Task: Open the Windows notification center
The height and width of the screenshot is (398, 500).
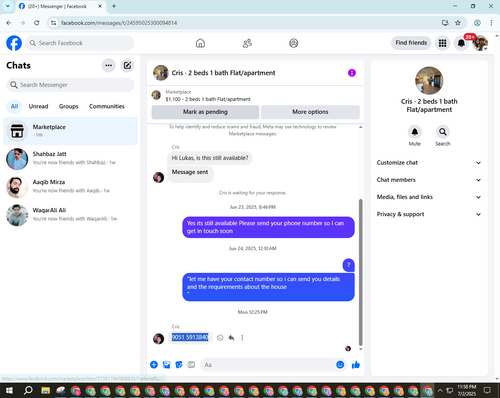Action: click(487, 390)
